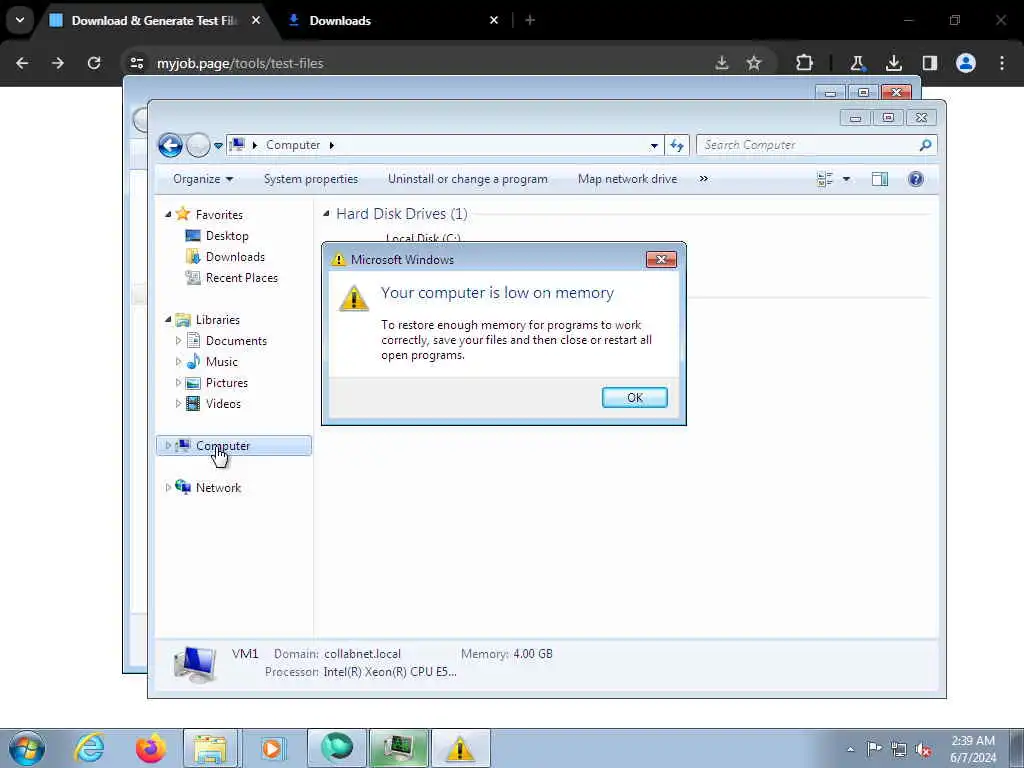
Task: Open the browser Downloads toolbar icon
Action: coord(893,63)
